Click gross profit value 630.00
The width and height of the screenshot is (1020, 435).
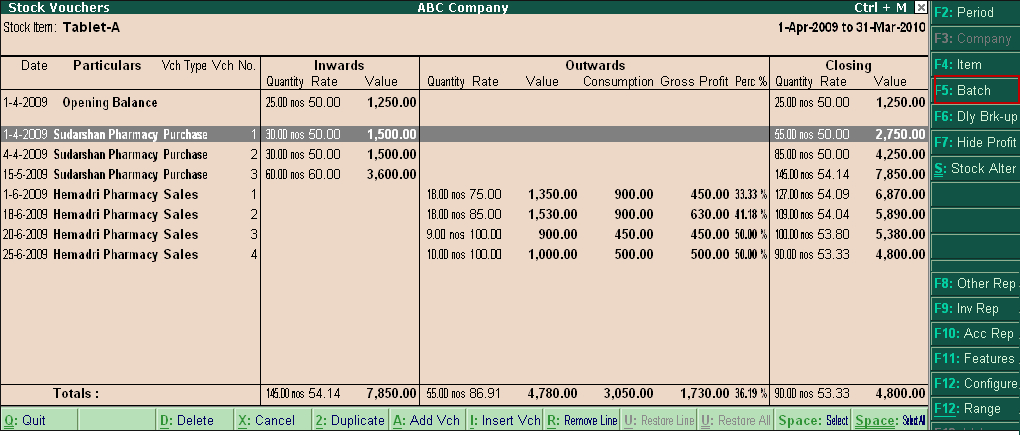[710, 215]
